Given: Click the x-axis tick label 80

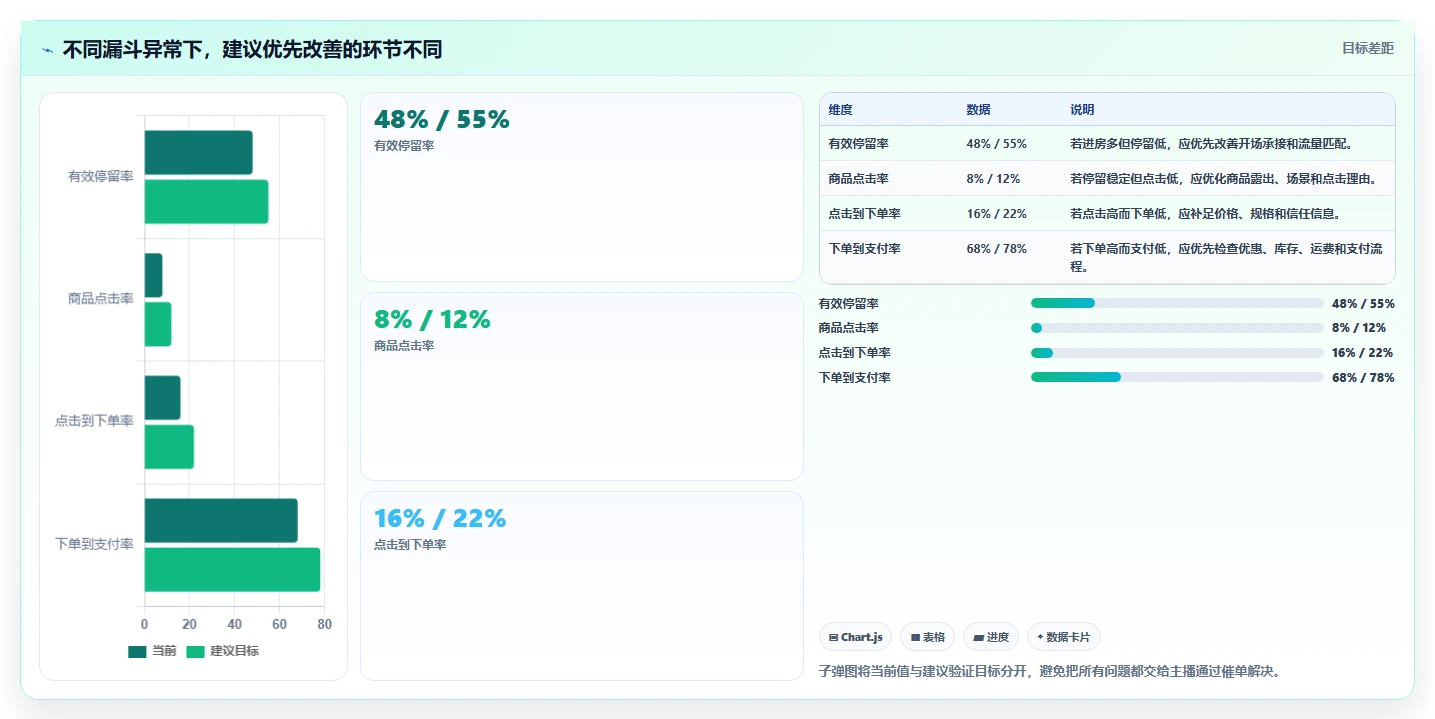Looking at the screenshot, I should 324,625.
